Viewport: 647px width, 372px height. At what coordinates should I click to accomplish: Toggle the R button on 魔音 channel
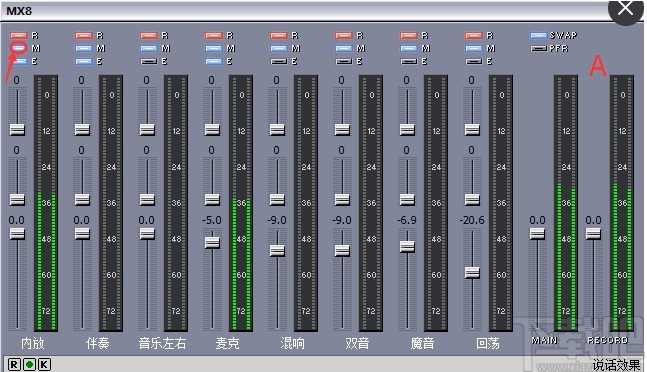pyautogui.click(x=409, y=35)
